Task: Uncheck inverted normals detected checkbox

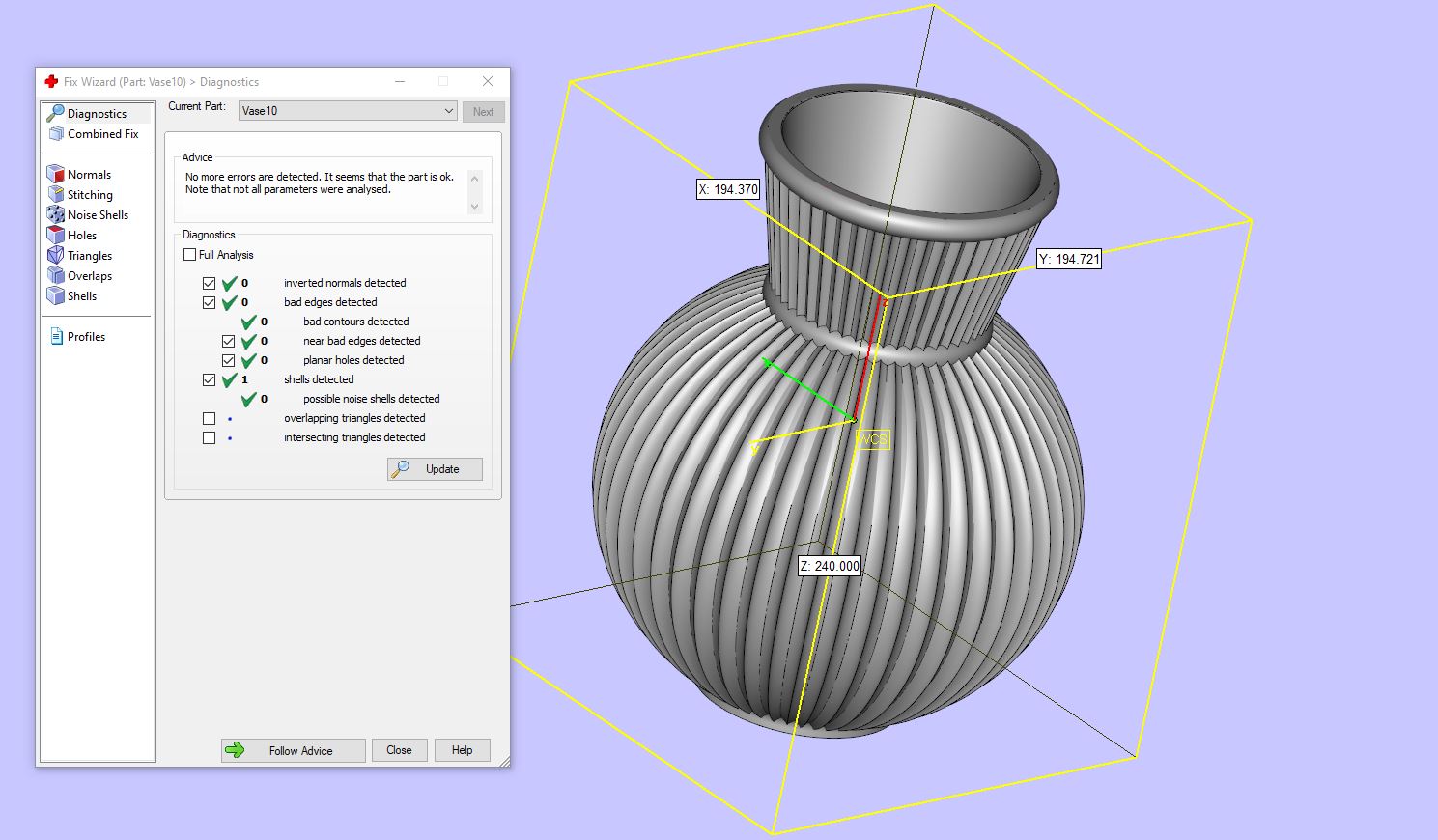Action: [x=210, y=283]
